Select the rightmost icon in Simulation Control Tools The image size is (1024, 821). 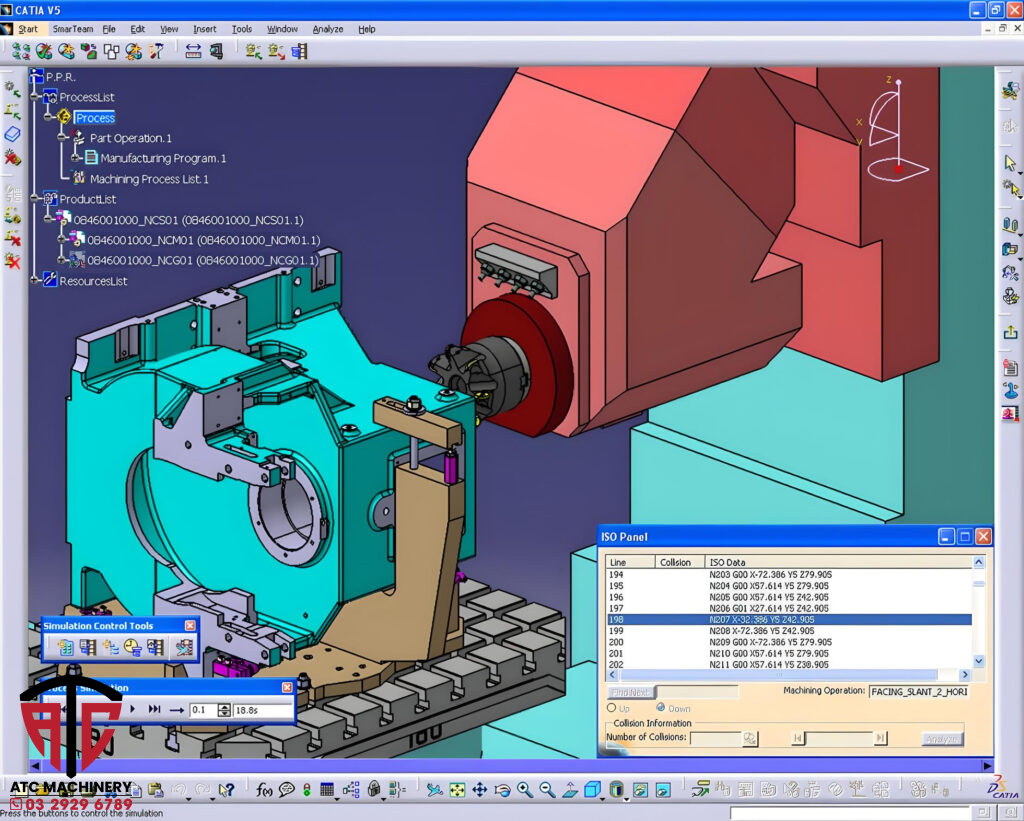183,647
